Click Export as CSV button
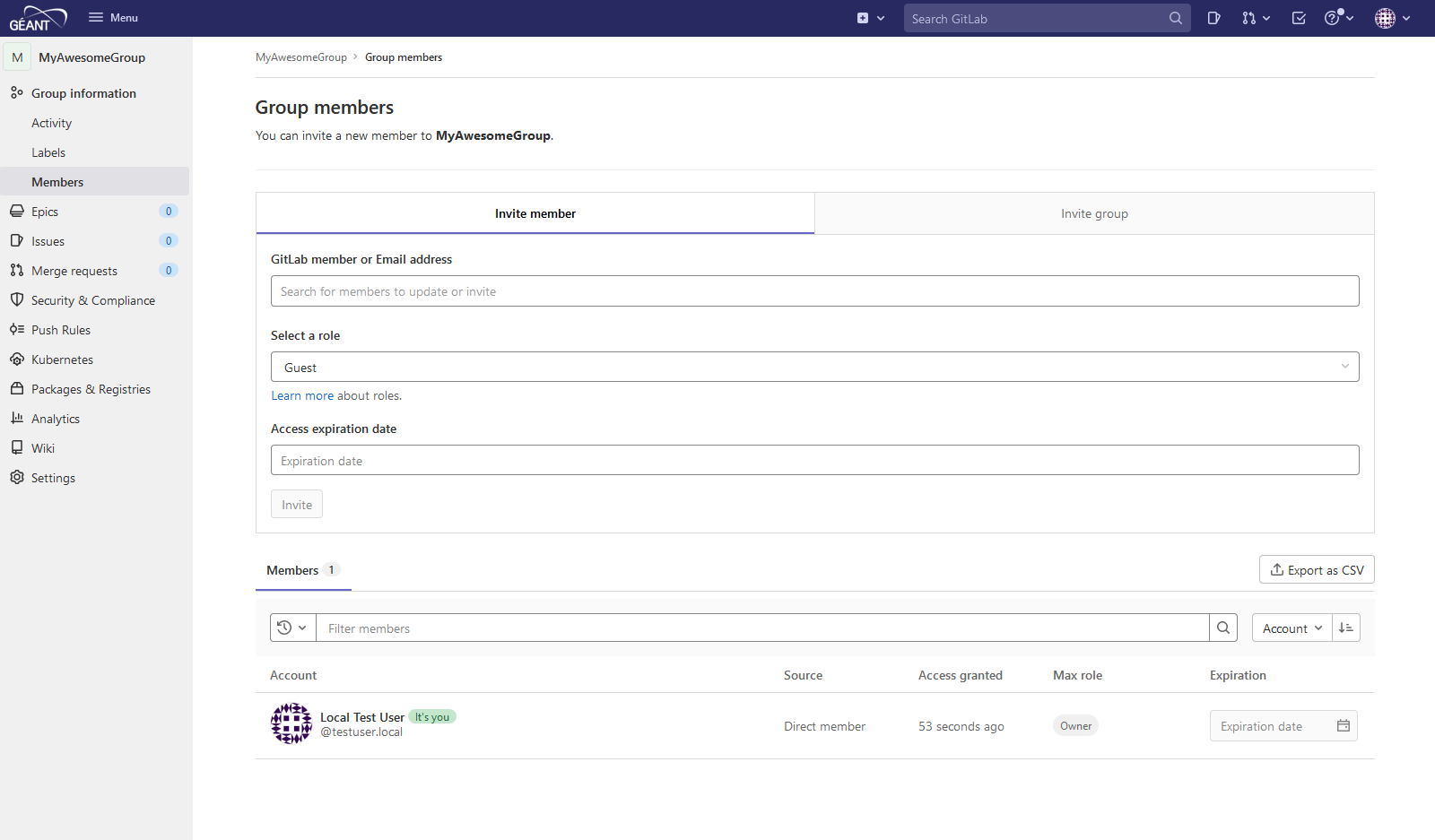The height and width of the screenshot is (840, 1435). [x=1317, y=570]
